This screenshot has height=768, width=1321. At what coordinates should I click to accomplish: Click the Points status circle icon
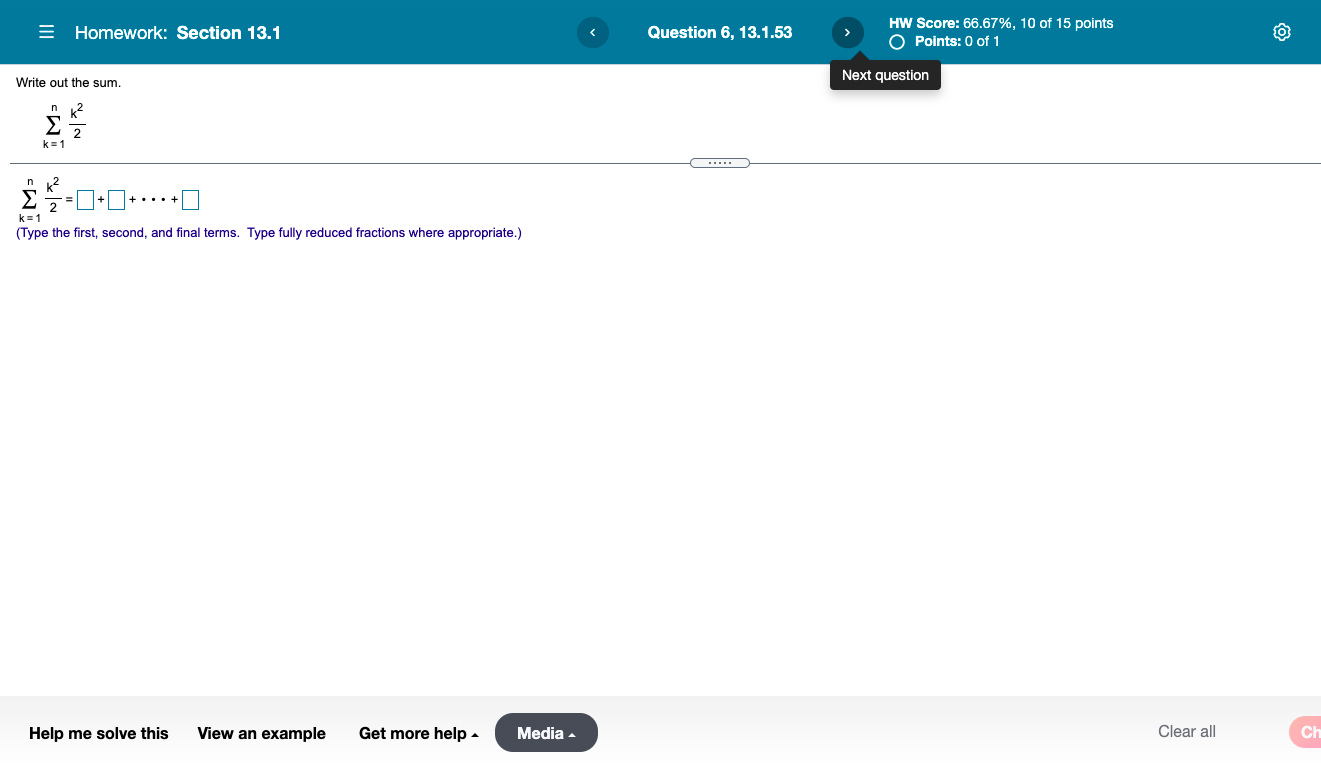[898, 42]
